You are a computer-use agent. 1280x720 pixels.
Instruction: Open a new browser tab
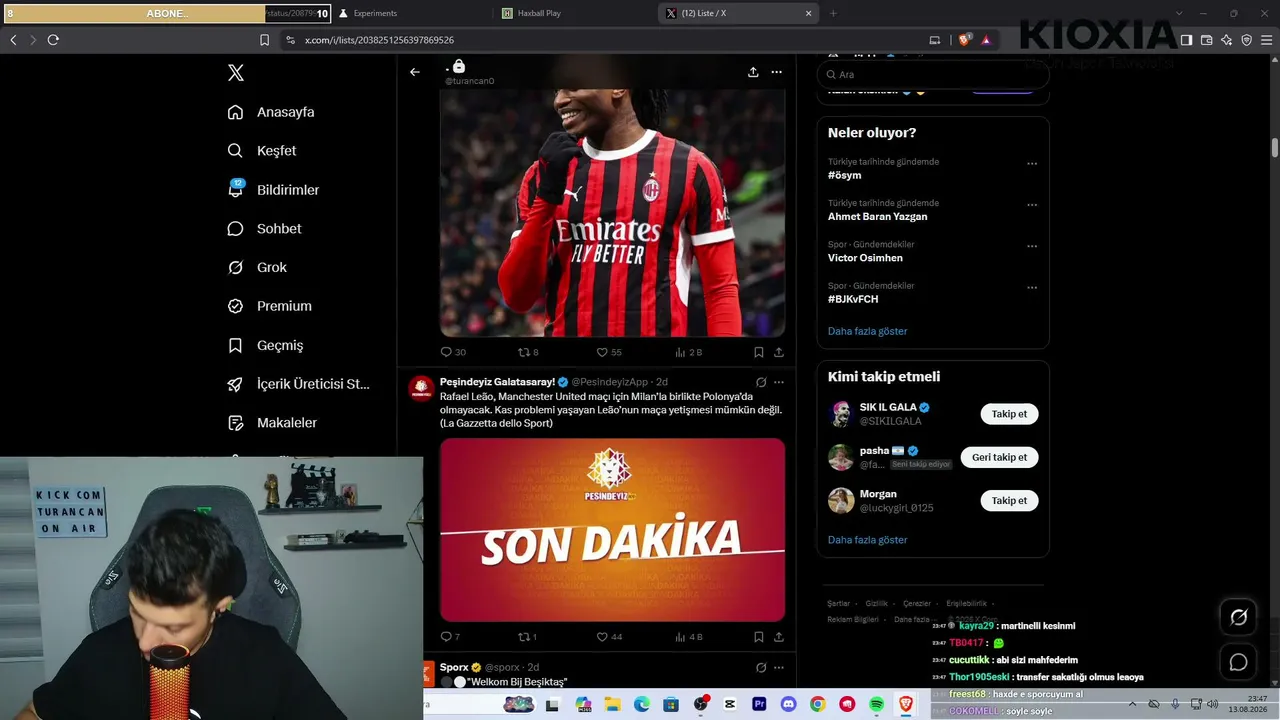[833, 13]
